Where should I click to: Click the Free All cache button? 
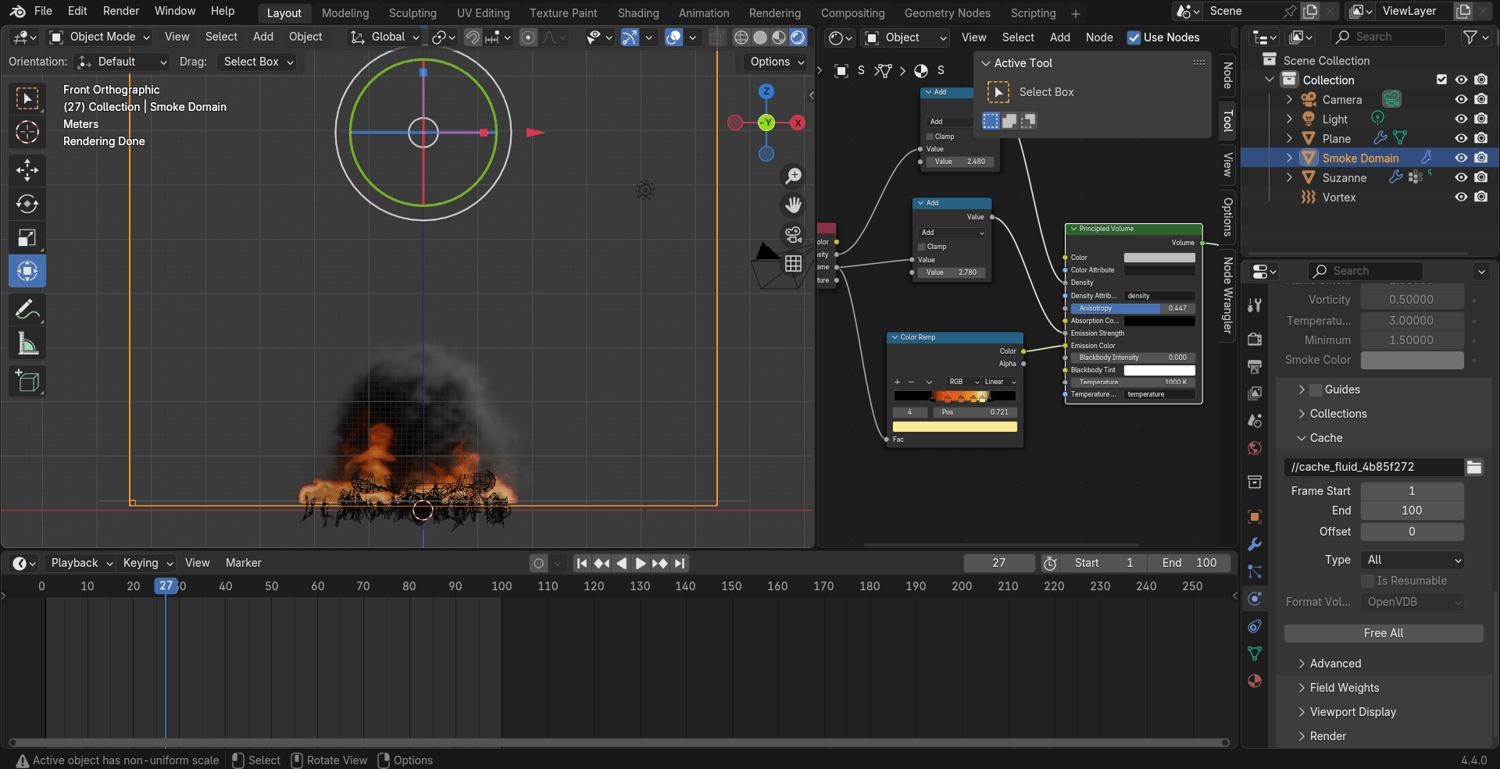coord(1383,633)
